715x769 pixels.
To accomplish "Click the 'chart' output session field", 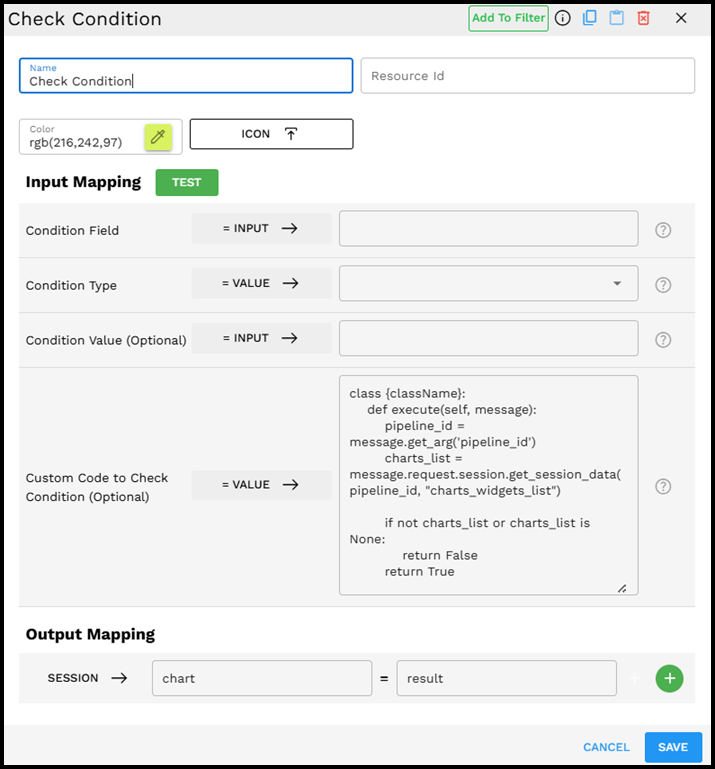I will 262,678.
